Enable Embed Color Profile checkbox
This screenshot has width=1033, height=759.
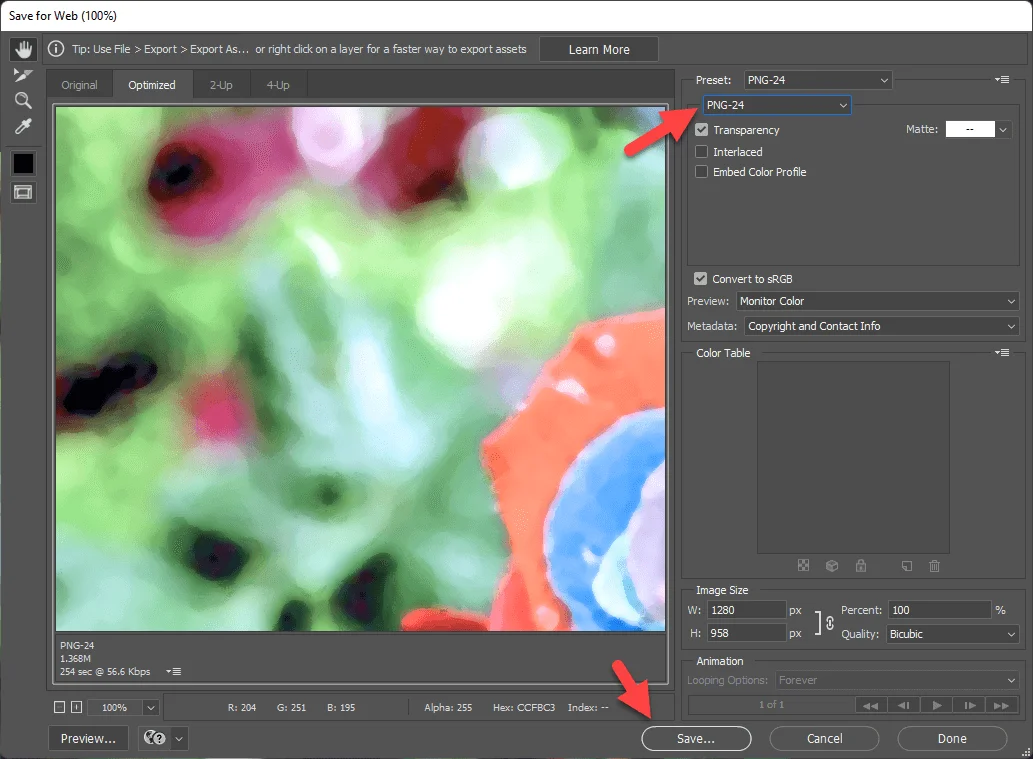(x=702, y=171)
